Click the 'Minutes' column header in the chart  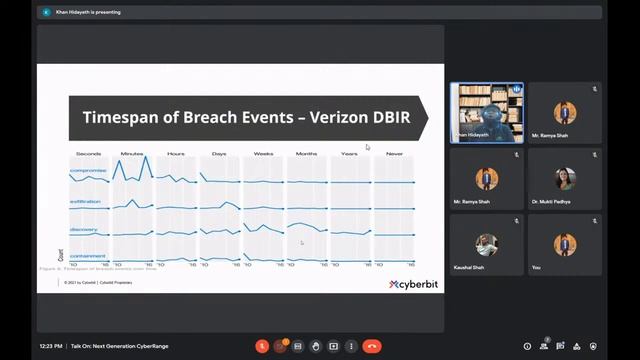click(132, 154)
